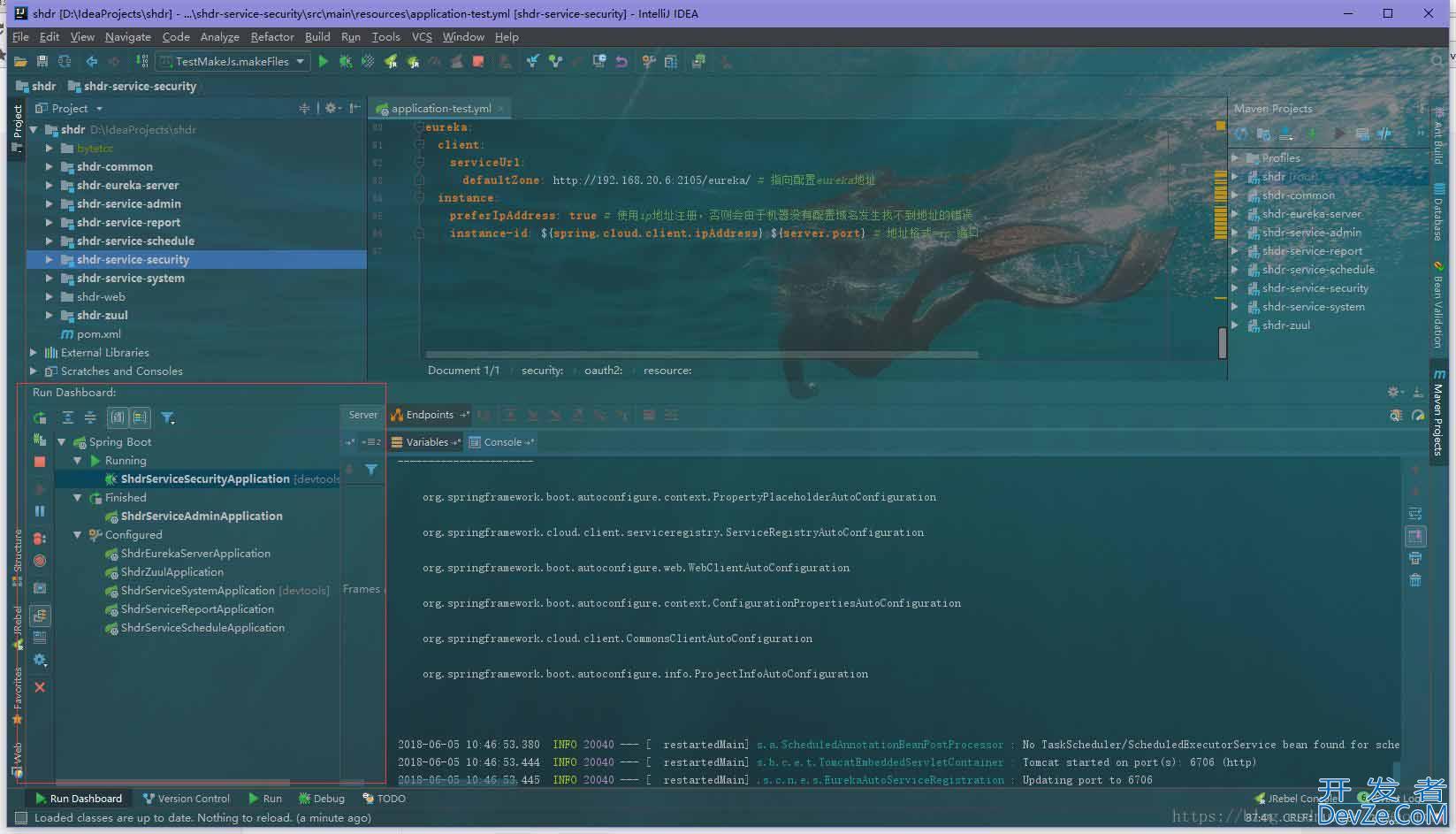
Task: Open the VCS menu
Action: (422, 37)
